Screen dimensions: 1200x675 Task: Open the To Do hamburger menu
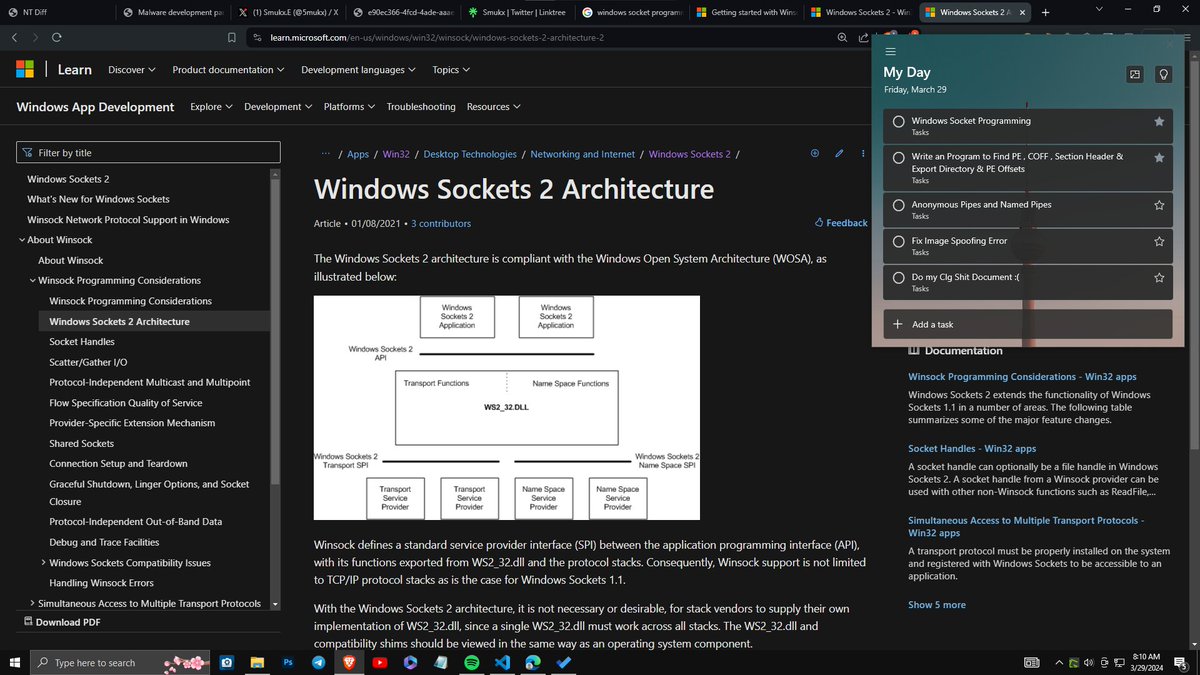[890, 51]
